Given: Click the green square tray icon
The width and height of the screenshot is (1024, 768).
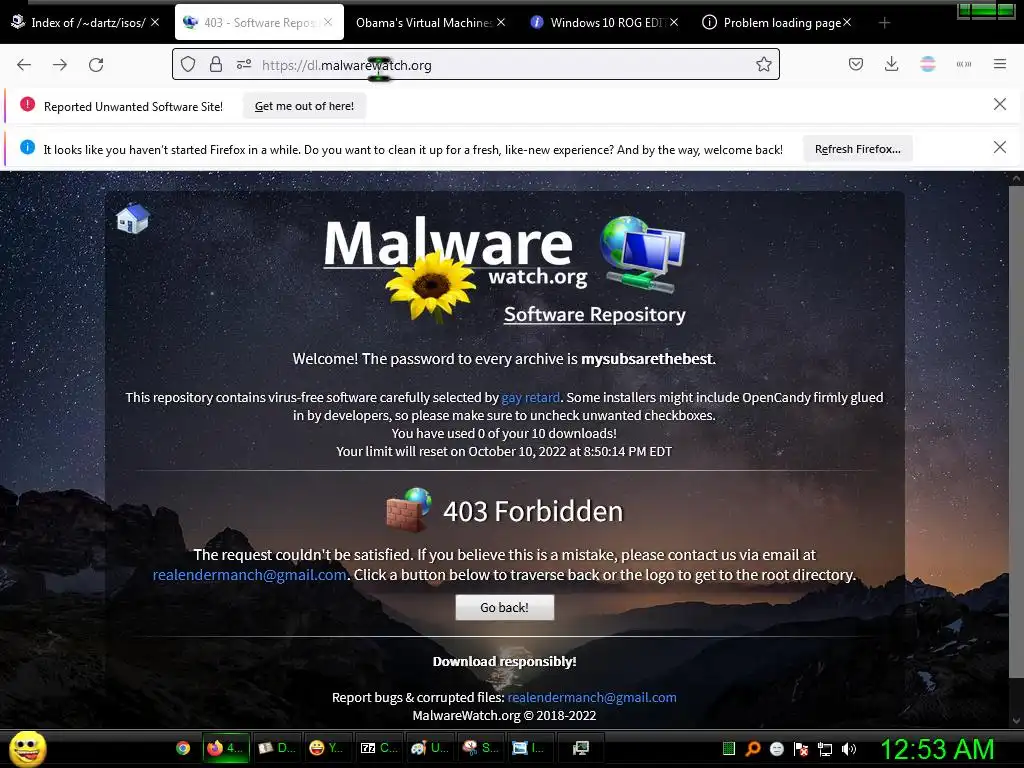Looking at the screenshot, I should pos(729,749).
